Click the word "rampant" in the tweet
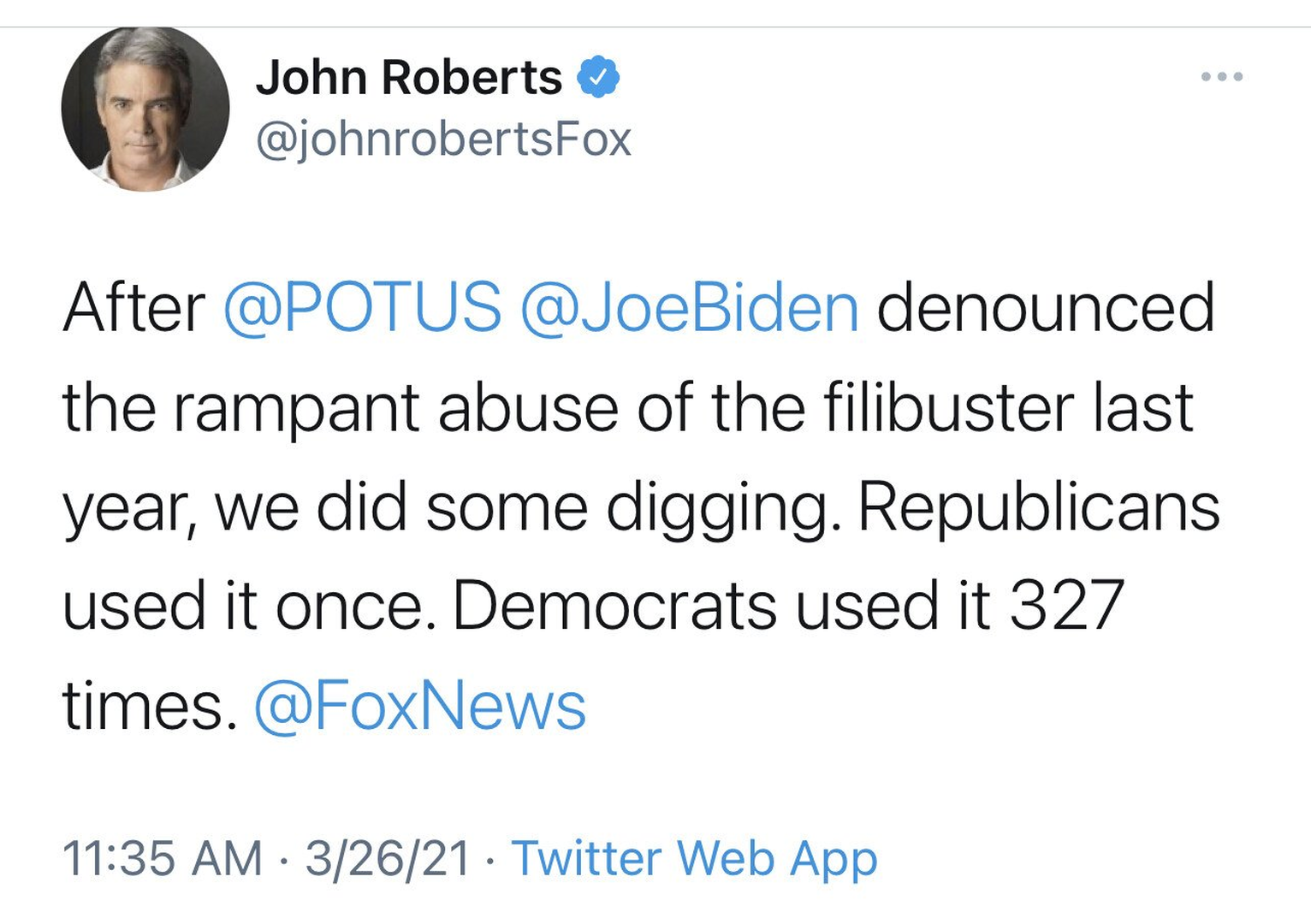 (296, 407)
